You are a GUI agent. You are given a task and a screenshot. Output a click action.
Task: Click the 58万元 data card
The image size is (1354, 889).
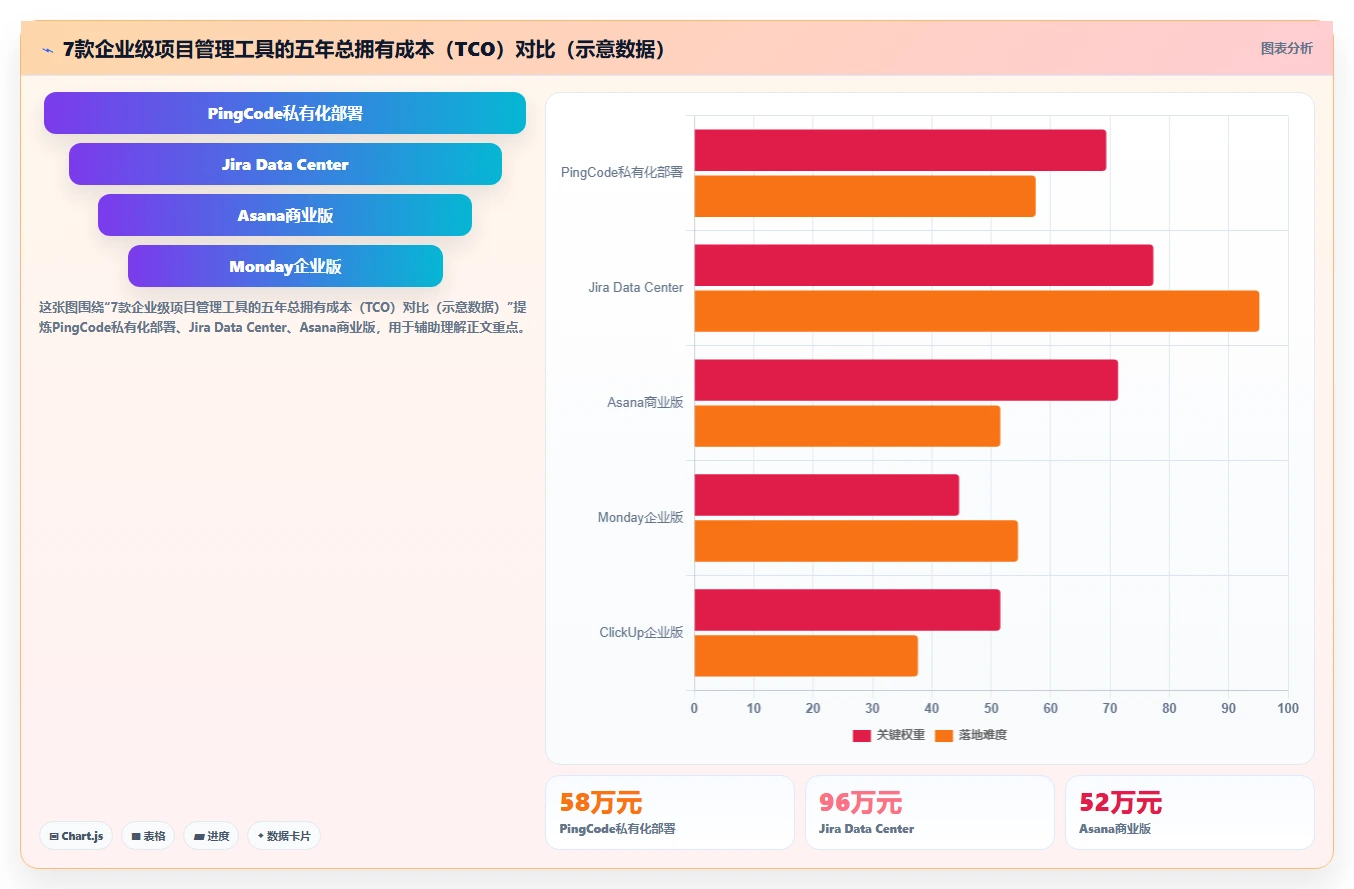[670, 812]
